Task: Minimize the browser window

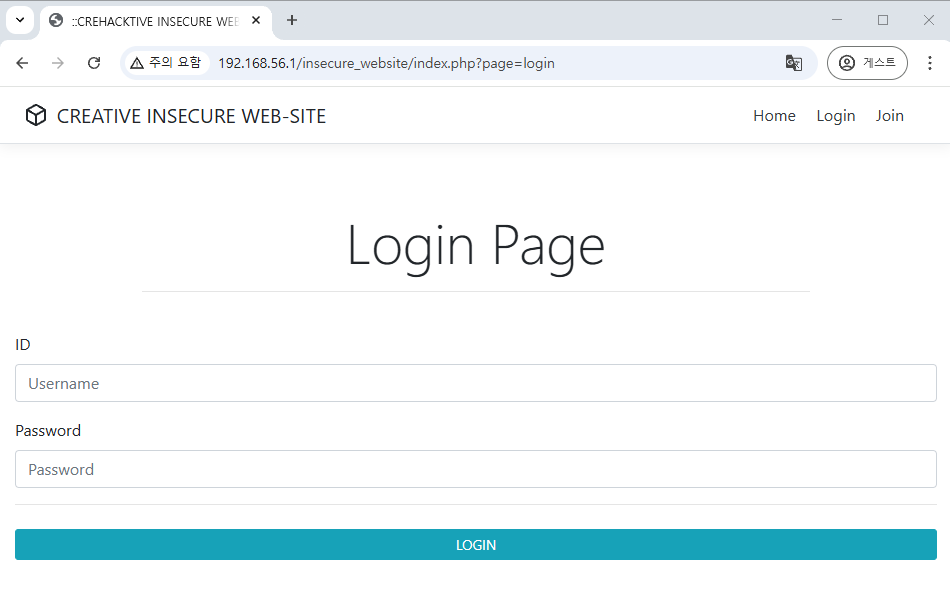Action: coord(837,20)
